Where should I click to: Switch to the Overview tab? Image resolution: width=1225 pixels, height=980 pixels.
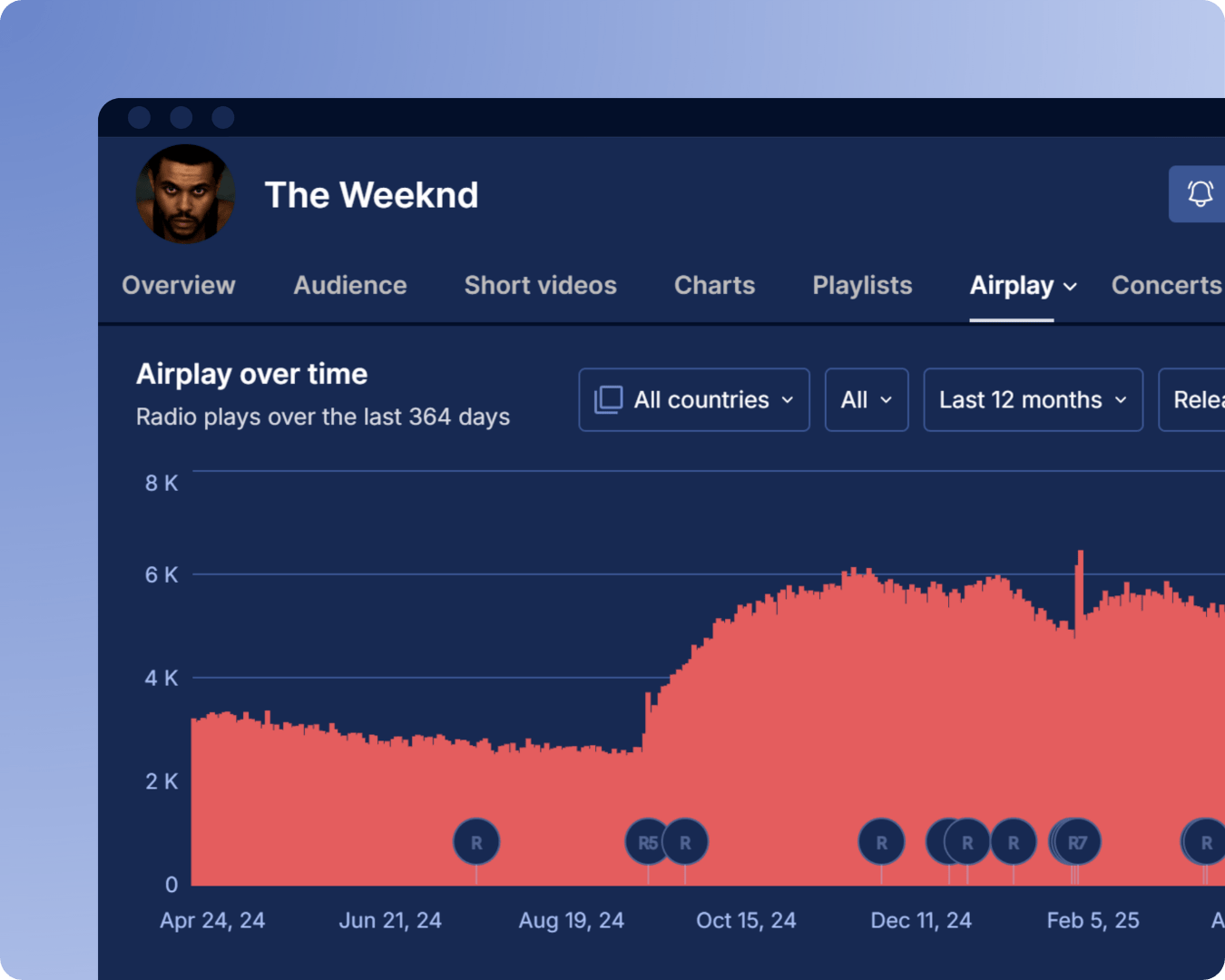[x=178, y=285]
